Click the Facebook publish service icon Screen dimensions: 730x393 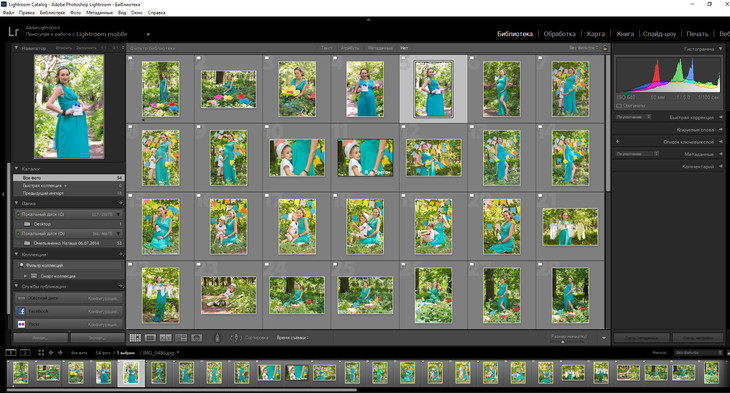coord(21,311)
